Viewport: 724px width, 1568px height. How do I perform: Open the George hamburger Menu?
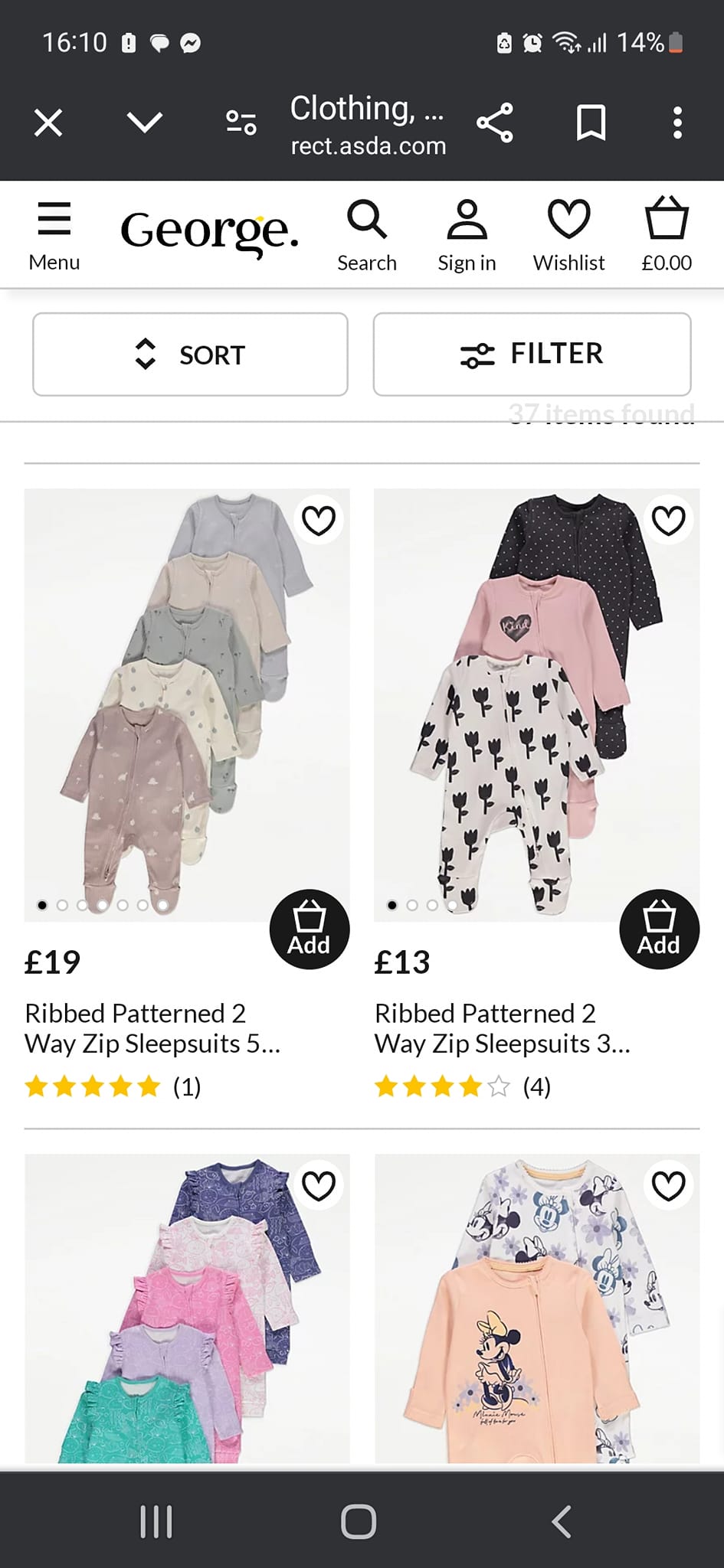pos(54,236)
